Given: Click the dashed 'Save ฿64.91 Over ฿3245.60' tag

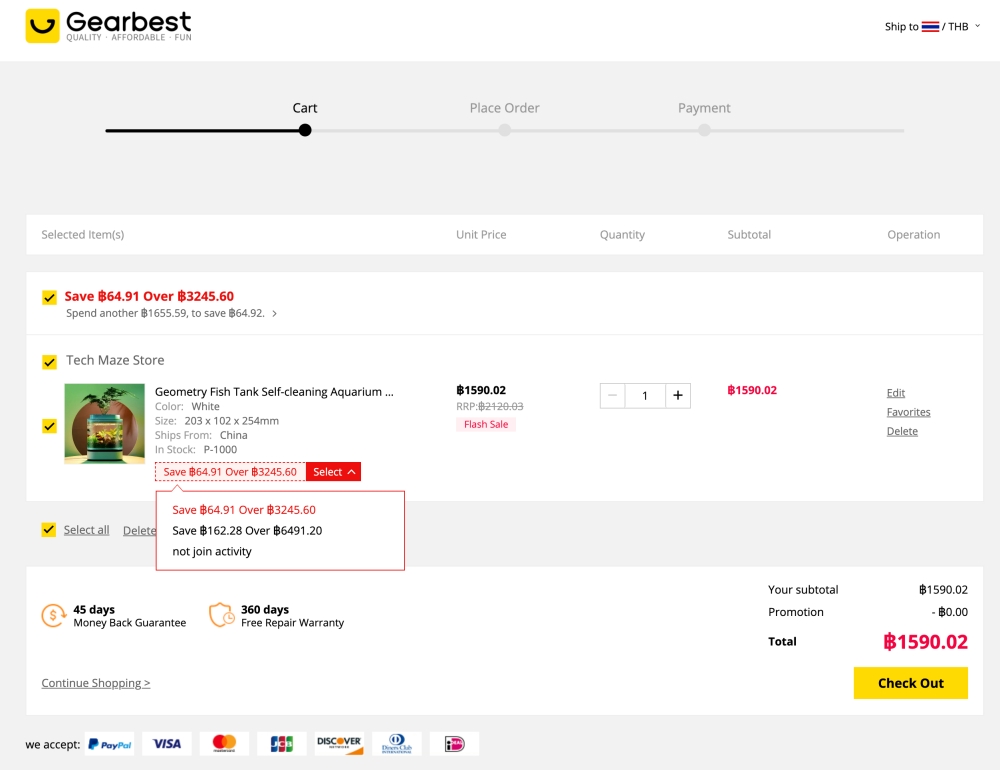Looking at the screenshot, I should 230,471.
